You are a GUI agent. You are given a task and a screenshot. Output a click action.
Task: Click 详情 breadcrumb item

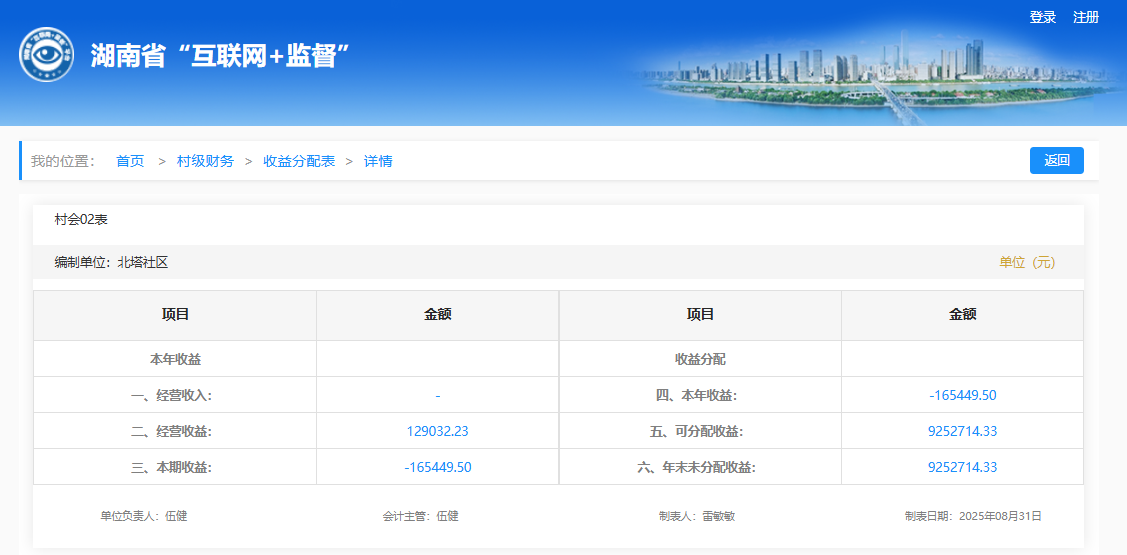coord(378,161)
